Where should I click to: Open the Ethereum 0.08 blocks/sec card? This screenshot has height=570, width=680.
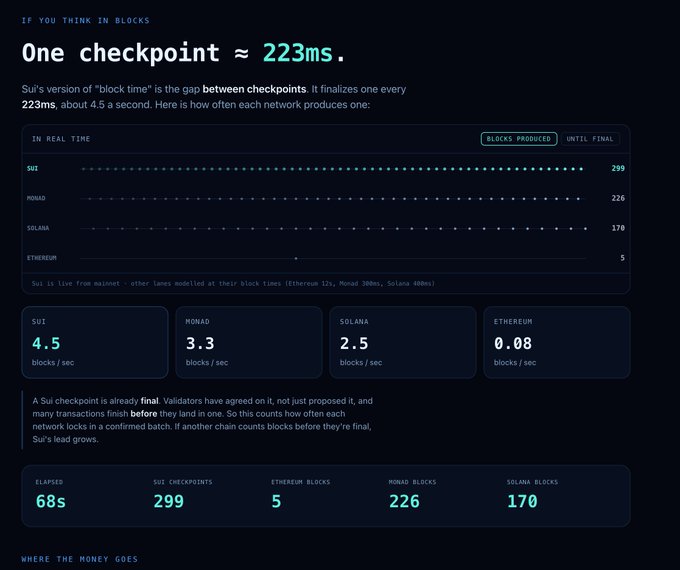(557, 342)
